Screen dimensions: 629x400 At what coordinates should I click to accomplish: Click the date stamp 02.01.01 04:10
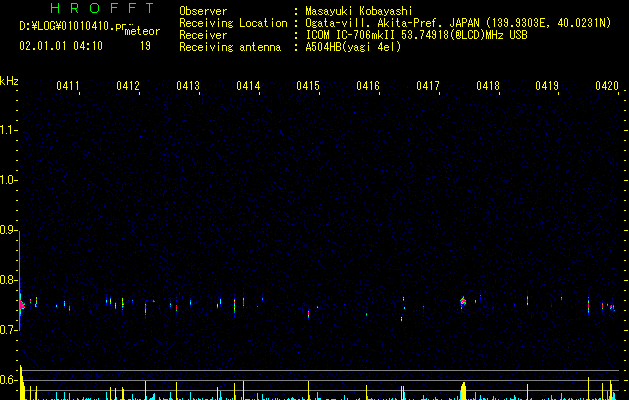coord(61,46)
